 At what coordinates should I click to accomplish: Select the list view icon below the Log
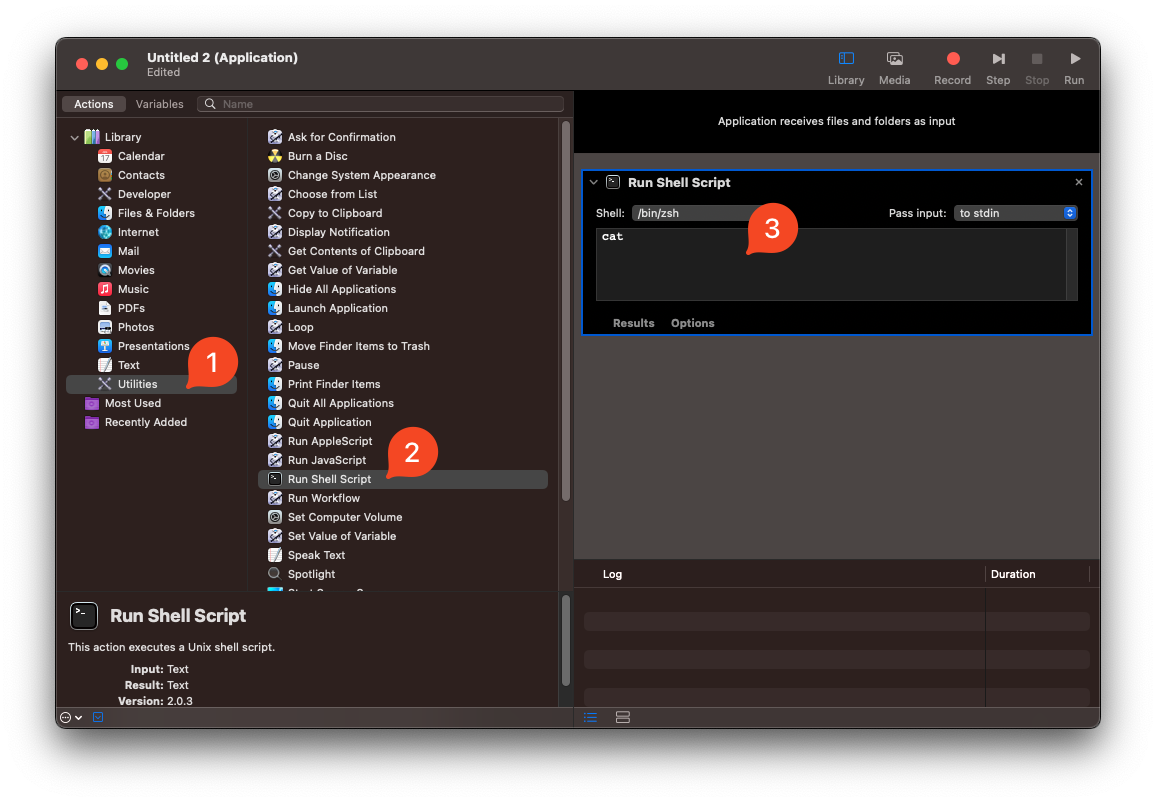point(590,717)
